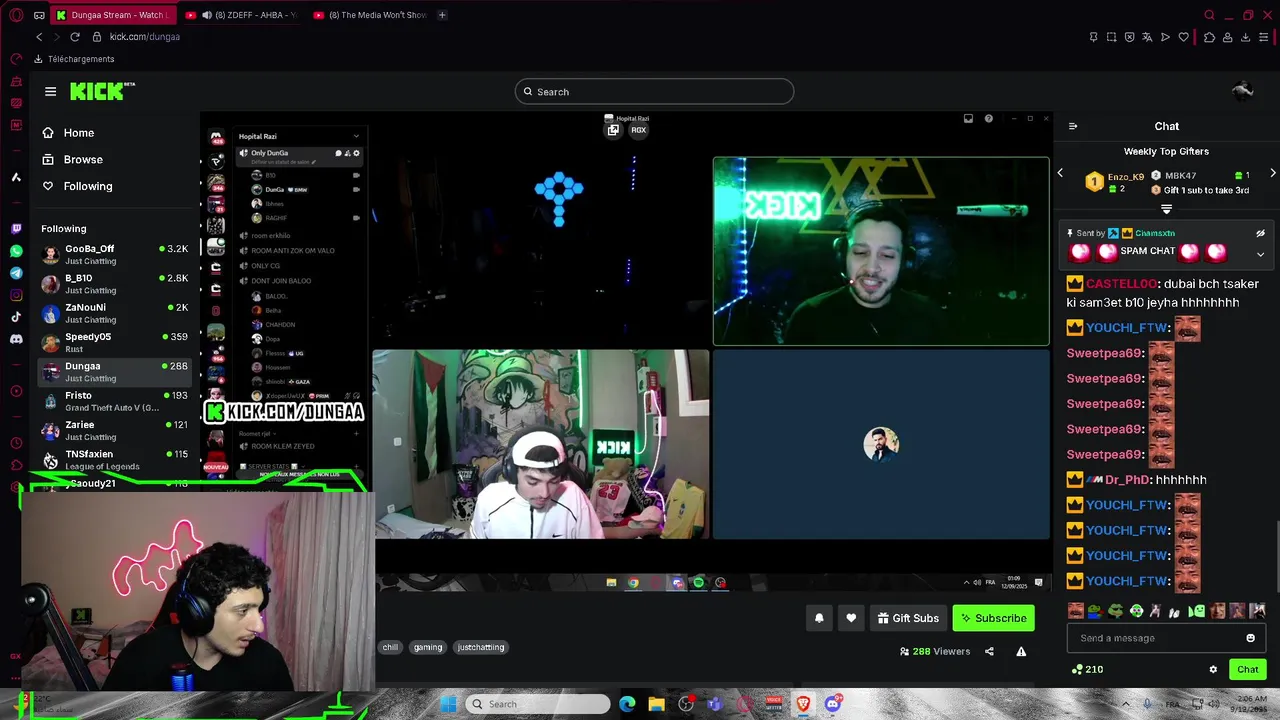Viewport: 1280px width, 720px height.
Task: Switch to ZDEFF - AHBA YouTube tab
Action: (x=242, y=15)
